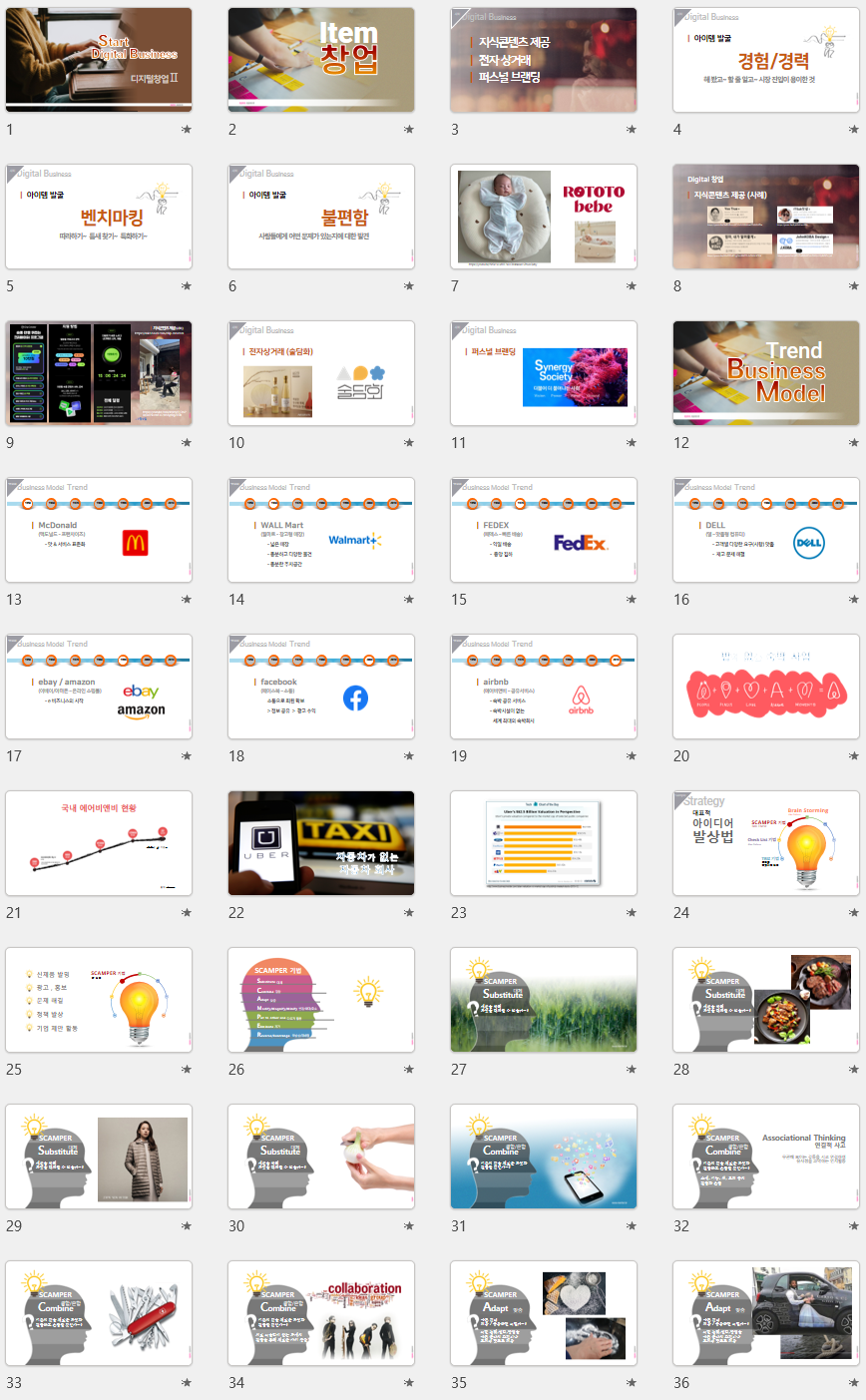Select the Combine collaboration word cloud slide
The image size is (866, 1400).
tap(321, 1313)
